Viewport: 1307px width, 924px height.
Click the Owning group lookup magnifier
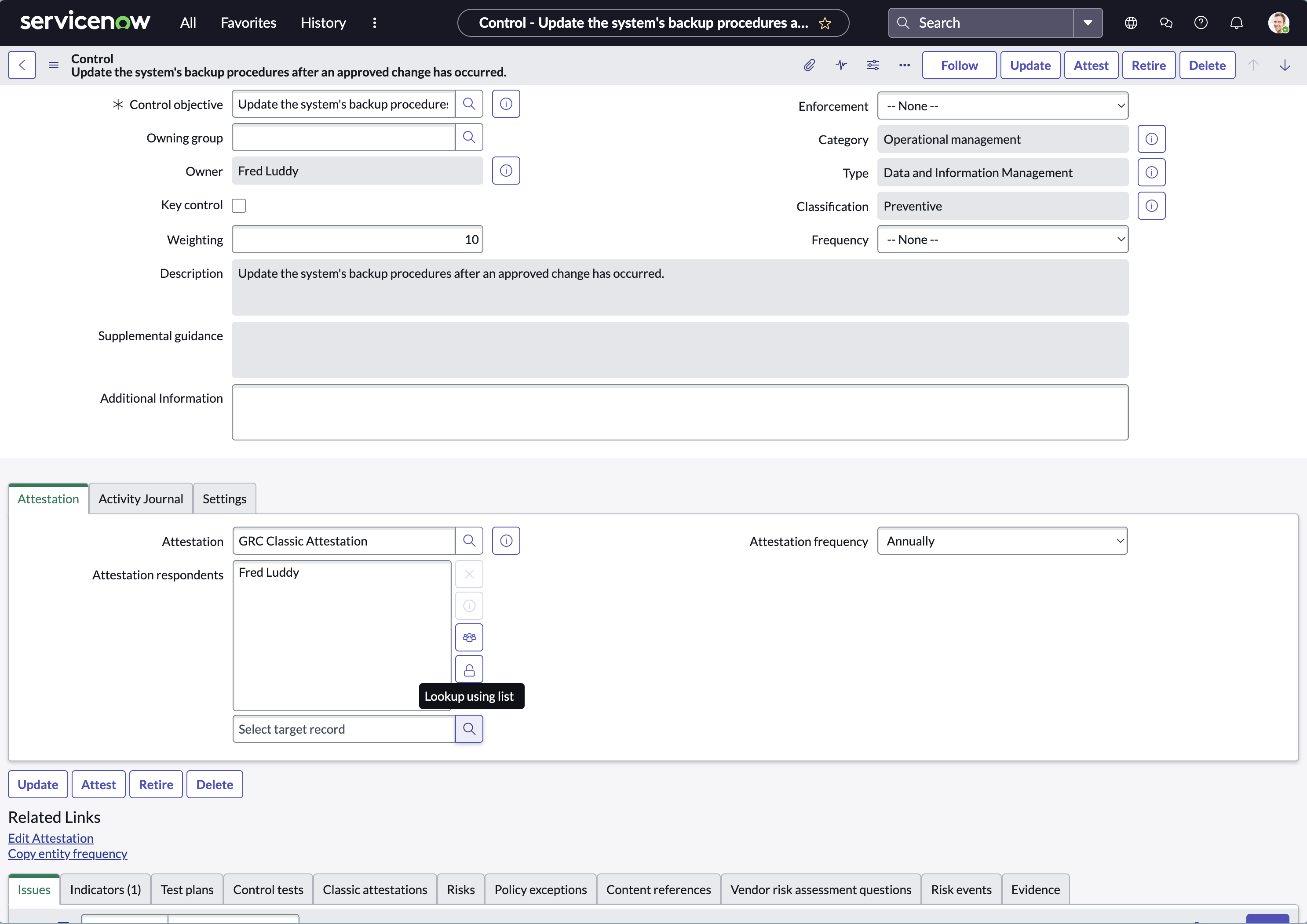pyautogui.click(x=468, y=137)
